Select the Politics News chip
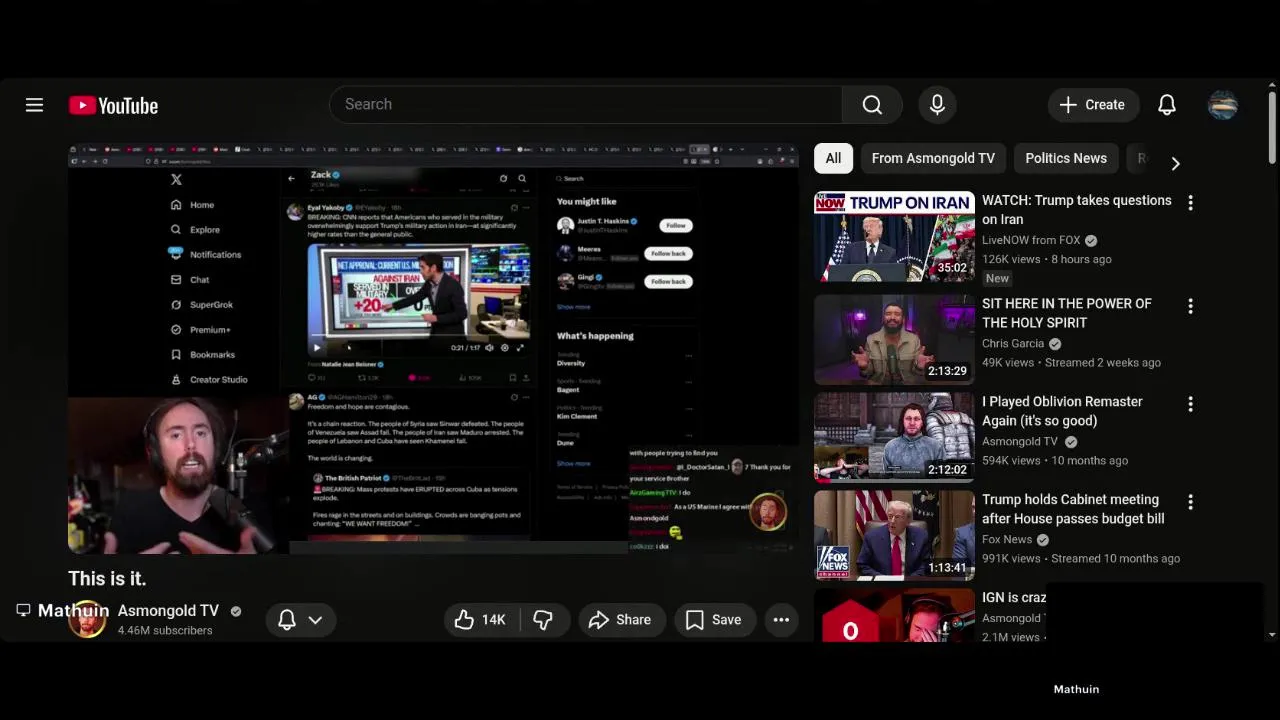 tap(1066, 158)
